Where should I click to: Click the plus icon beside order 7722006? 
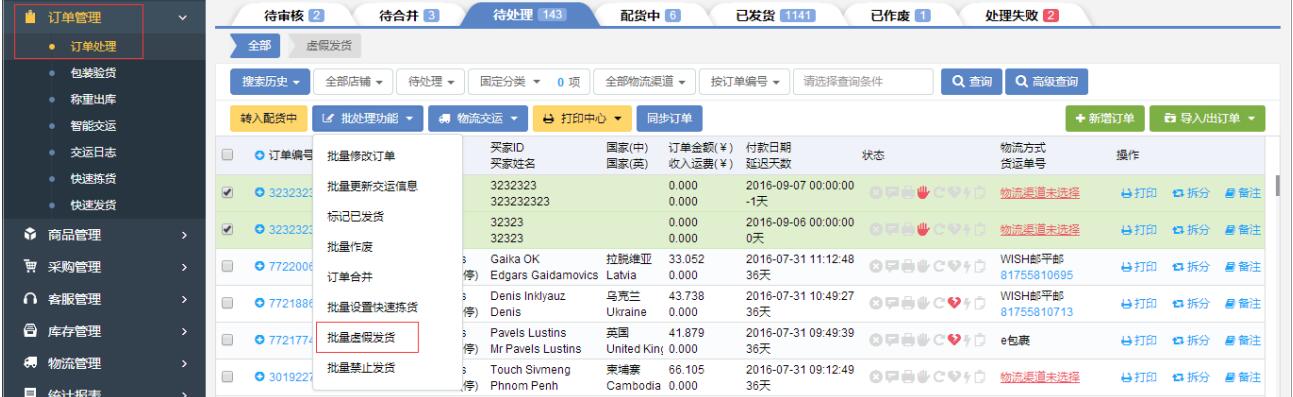tap(260, 266)
